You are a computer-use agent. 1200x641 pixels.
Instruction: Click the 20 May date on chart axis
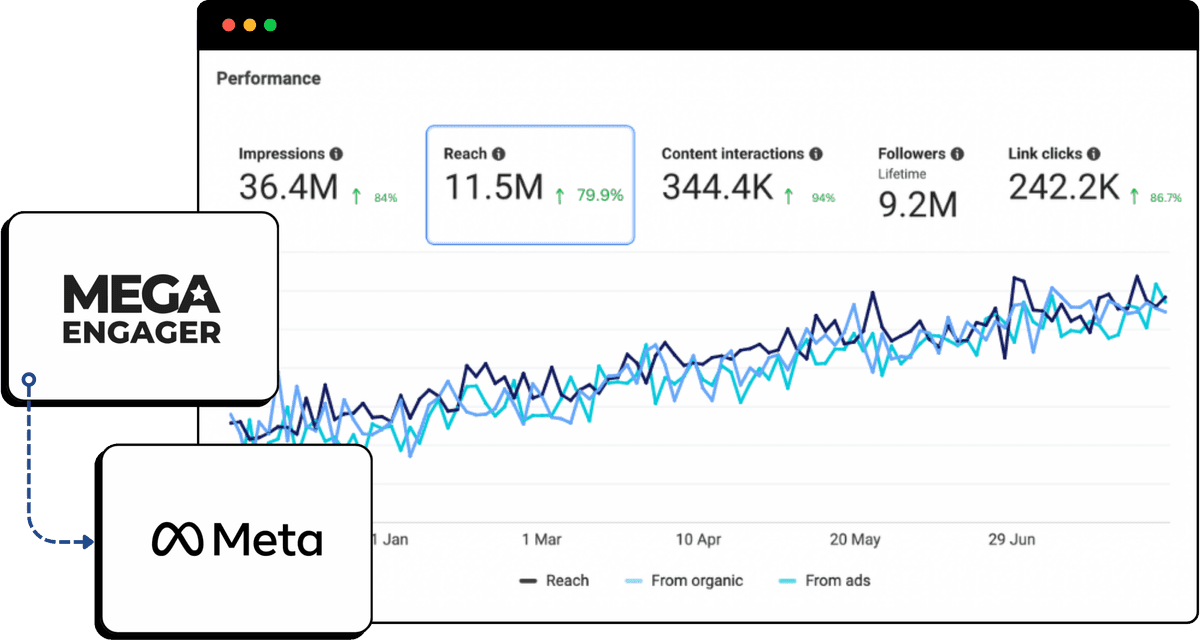click(x=855, y=540)
